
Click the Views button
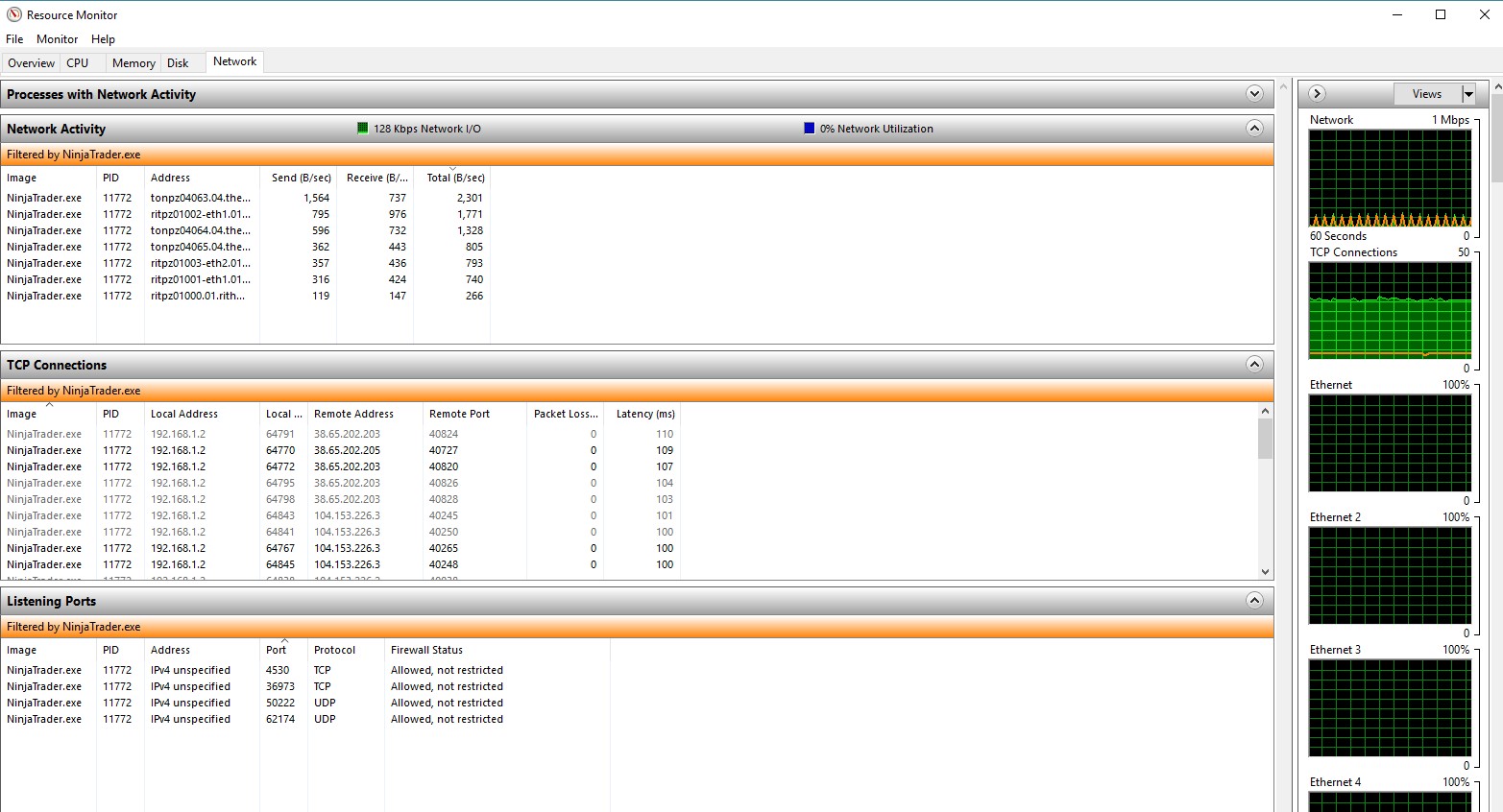pos(1427,94)
